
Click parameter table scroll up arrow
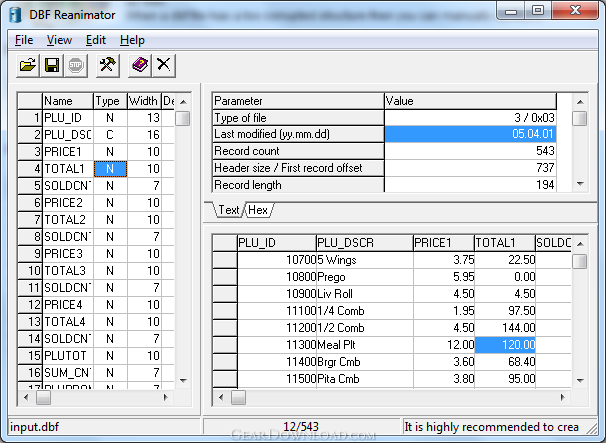pos(580,102)
